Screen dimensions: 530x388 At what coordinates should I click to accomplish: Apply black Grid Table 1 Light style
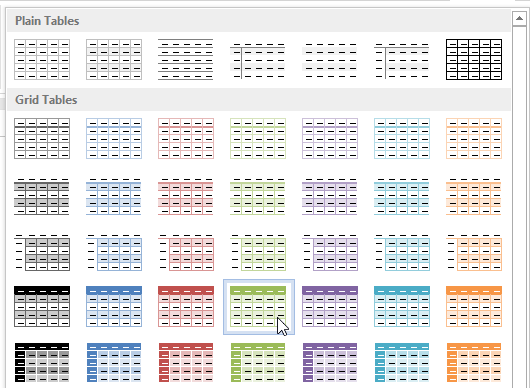(42, 138)
